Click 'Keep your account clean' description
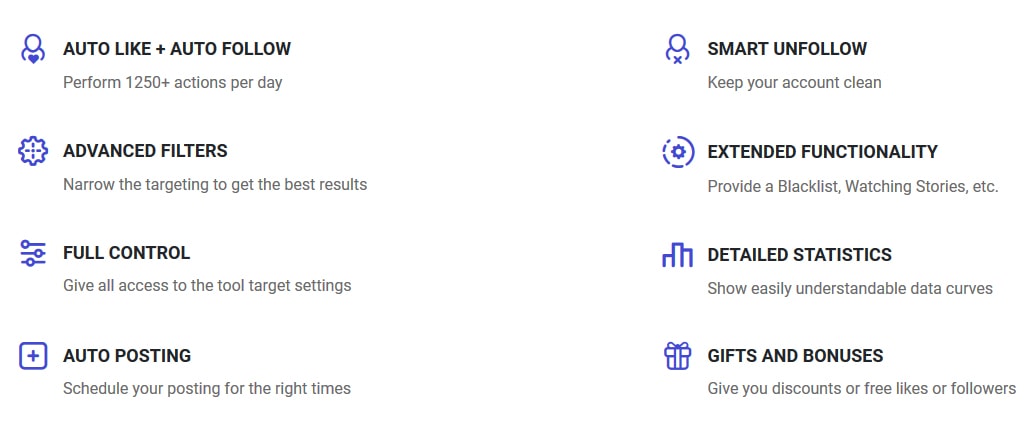This screenshot has width=1030, height=424. [x=794, y=83]
